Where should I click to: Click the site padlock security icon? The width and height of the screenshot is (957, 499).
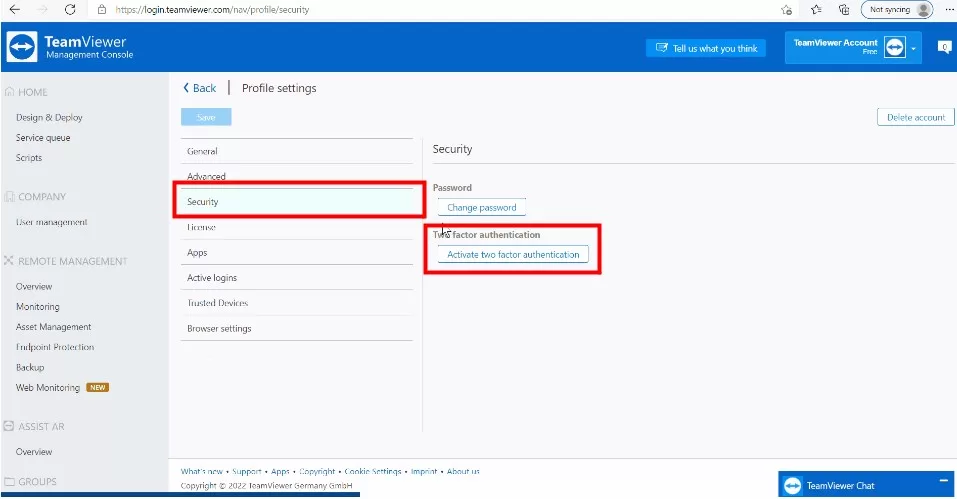click(x=102, y=9)
